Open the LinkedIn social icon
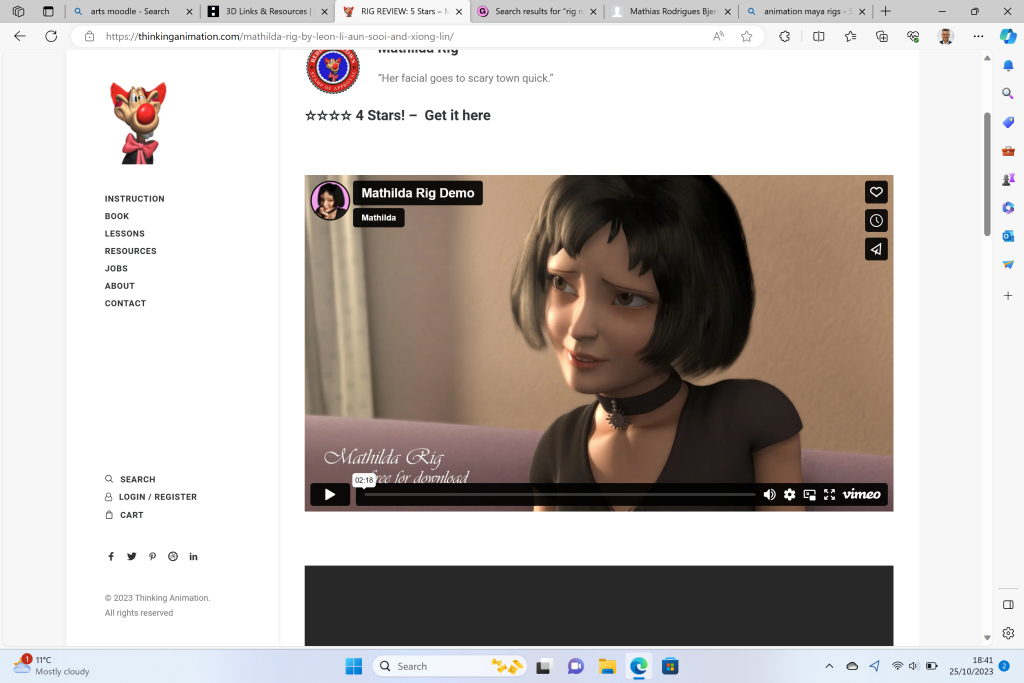The height and width of the screenshot is (683, 1024). (x=193, y=556)
